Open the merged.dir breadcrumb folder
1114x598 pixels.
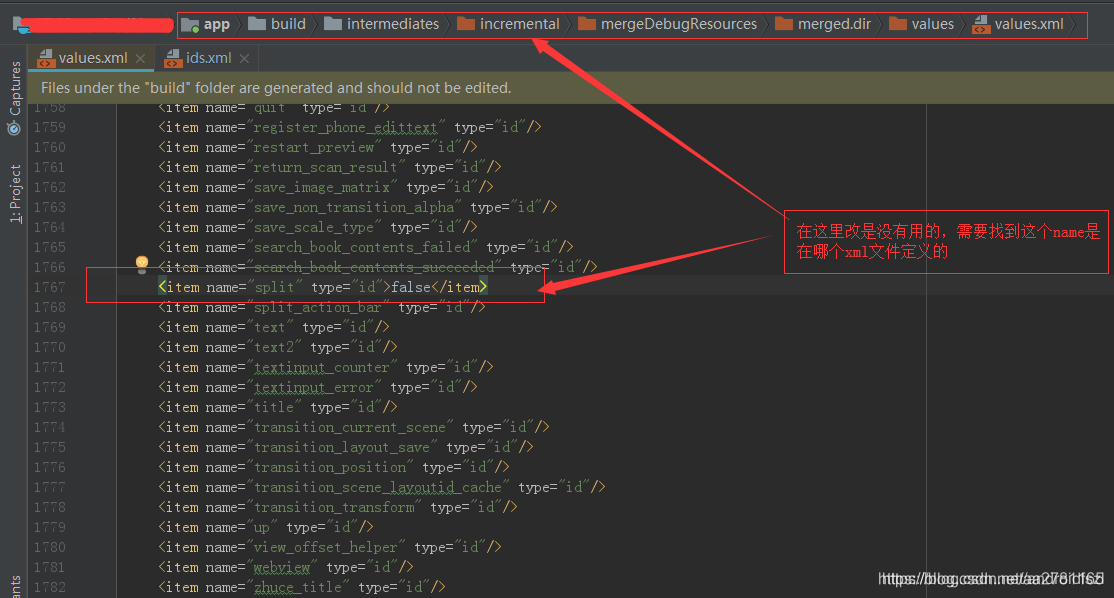pyautogui.click(x=823, y=24)
